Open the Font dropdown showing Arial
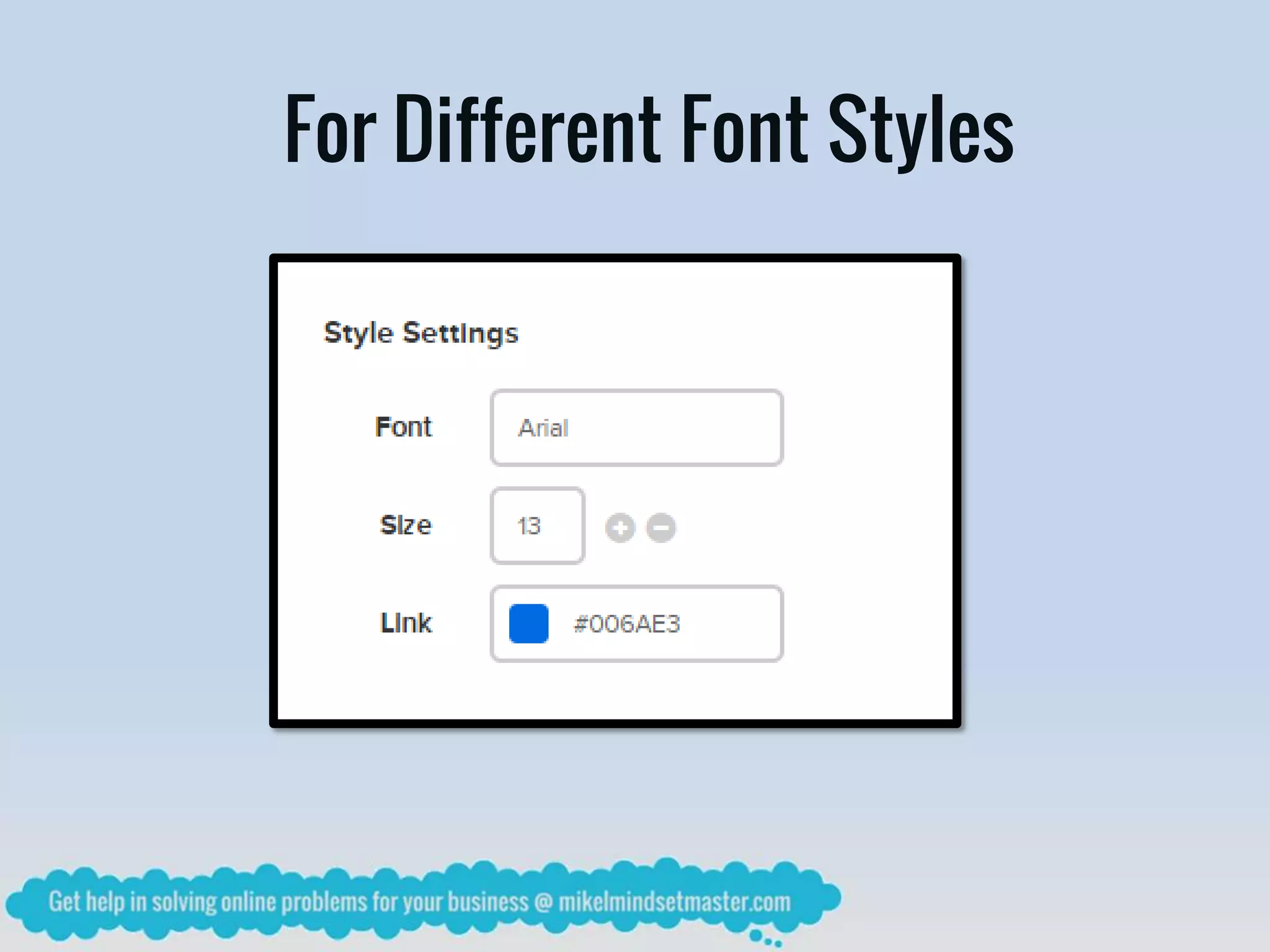This screenshot has width=1270, height=952. (636, 428)
